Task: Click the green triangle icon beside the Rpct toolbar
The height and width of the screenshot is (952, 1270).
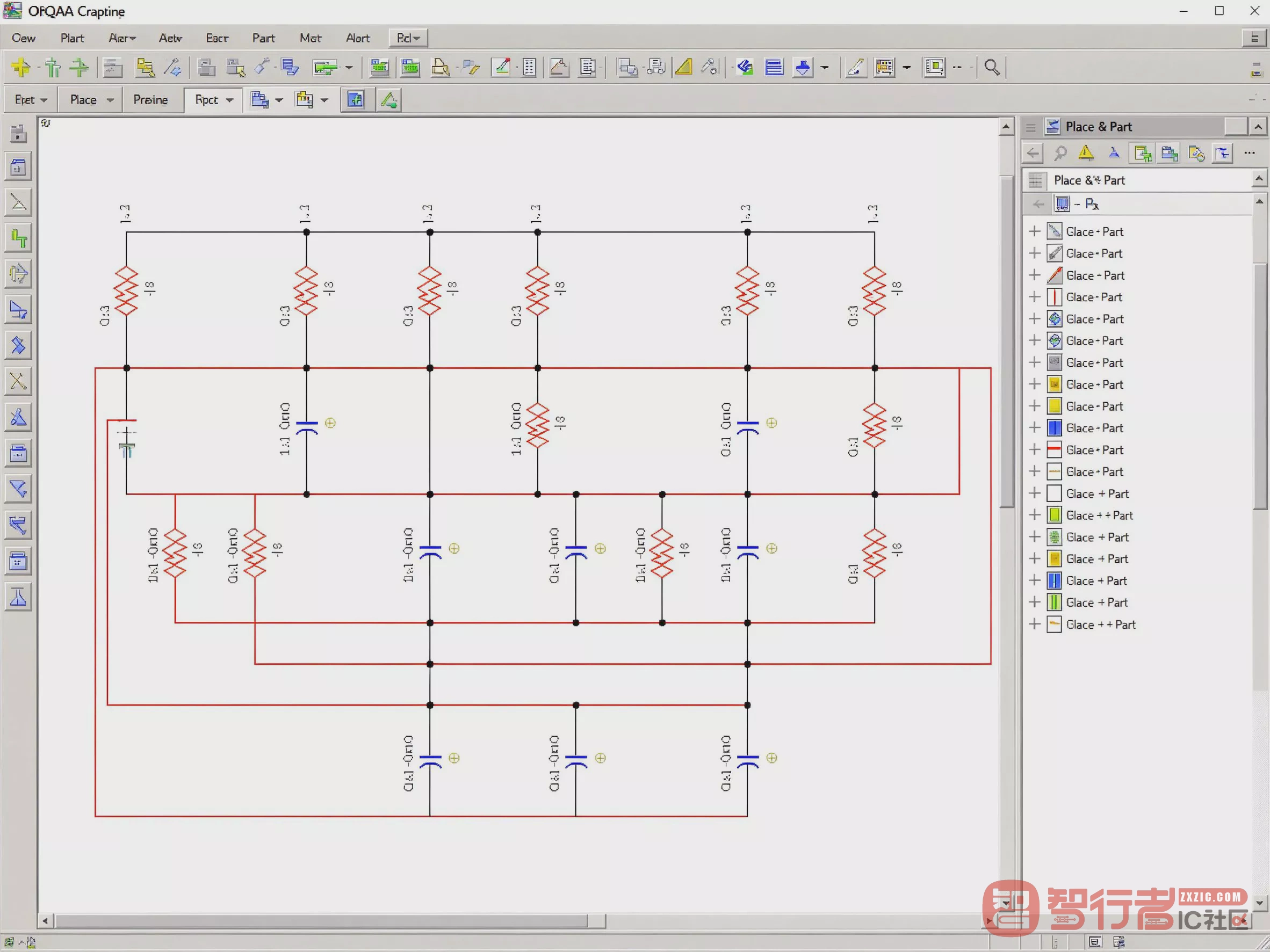Action: tap(389, 100)
